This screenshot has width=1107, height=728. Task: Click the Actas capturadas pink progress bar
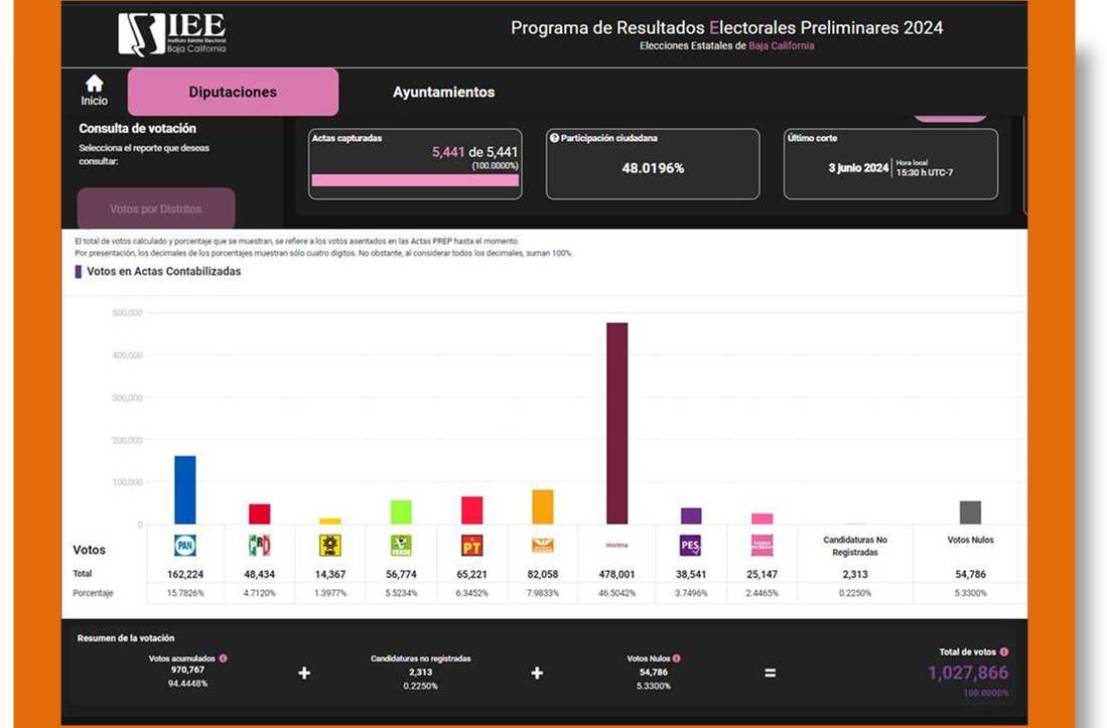click(415, 181)
